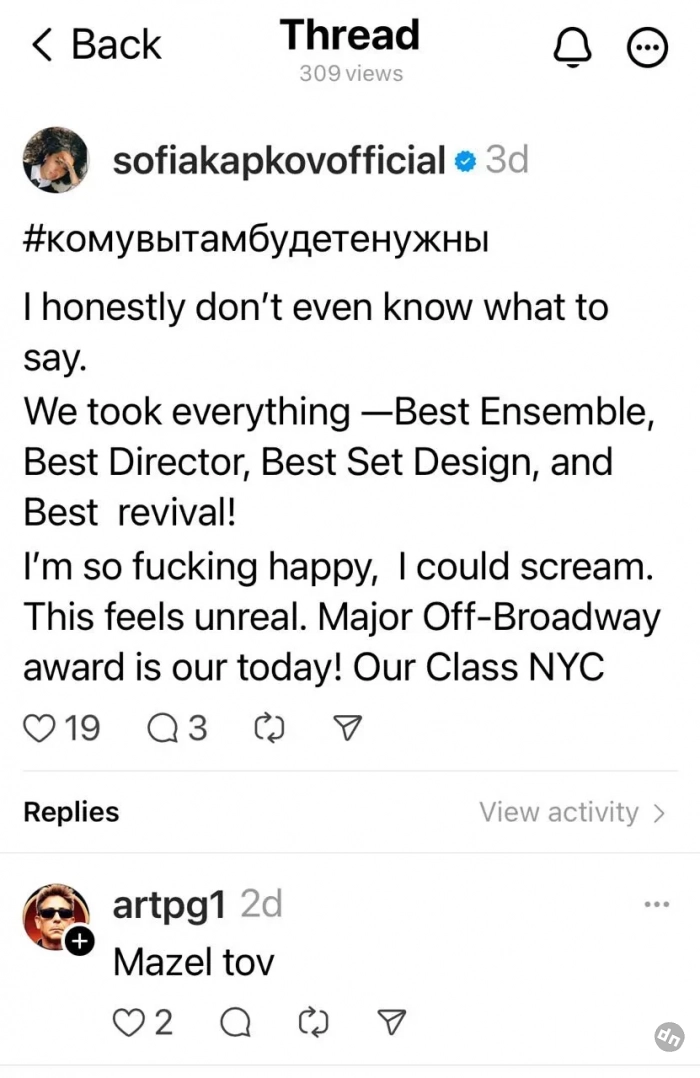This screenshot has width=700, height=1078.
Task: Tap the Russian hashtag link
Action: [255, 243]
